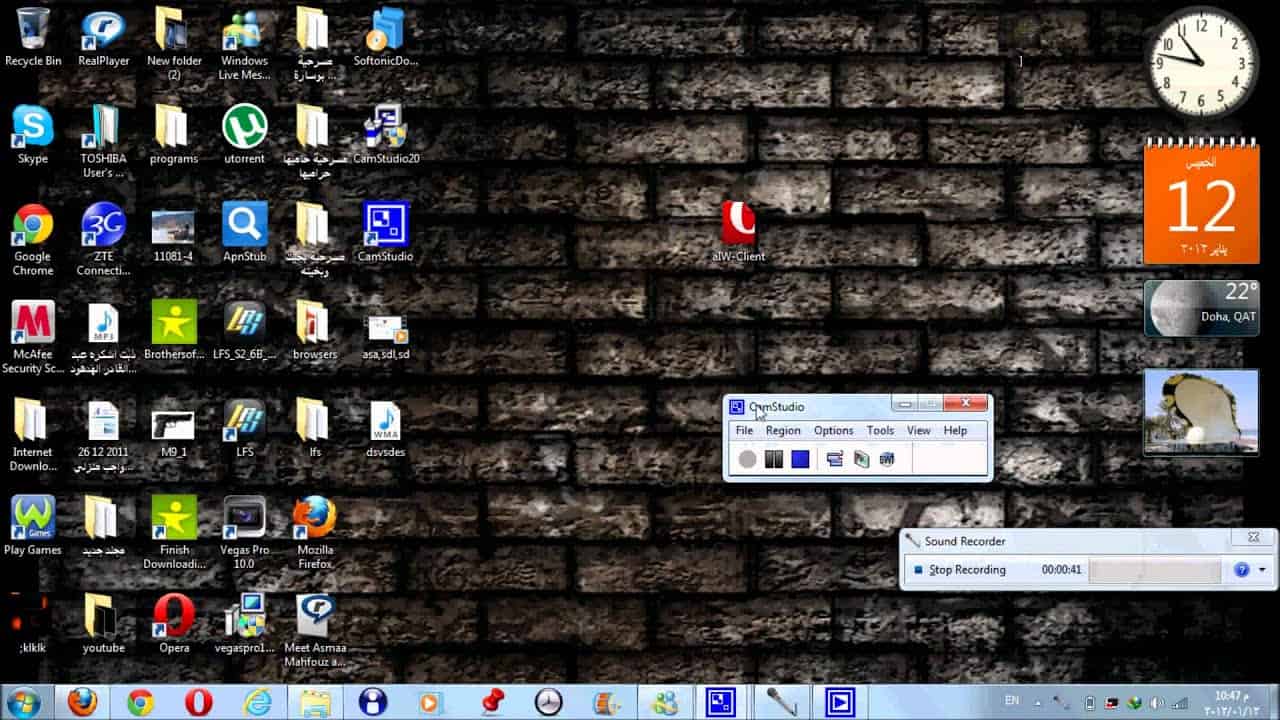
Task: Open the CamStudio File menu
Action: tap(744, 430)
